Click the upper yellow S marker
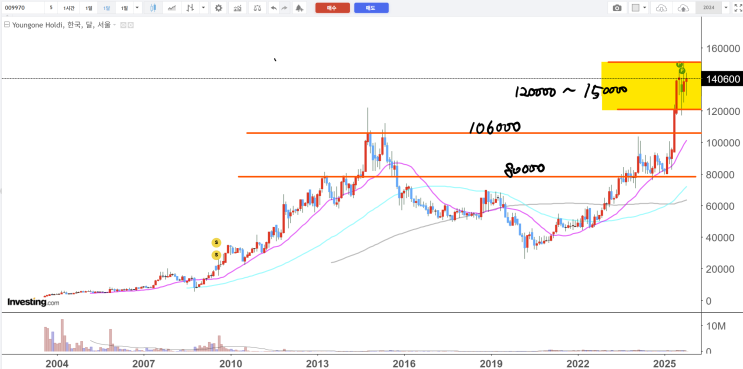This screenshot has height=369, width=743. [216, 243]
